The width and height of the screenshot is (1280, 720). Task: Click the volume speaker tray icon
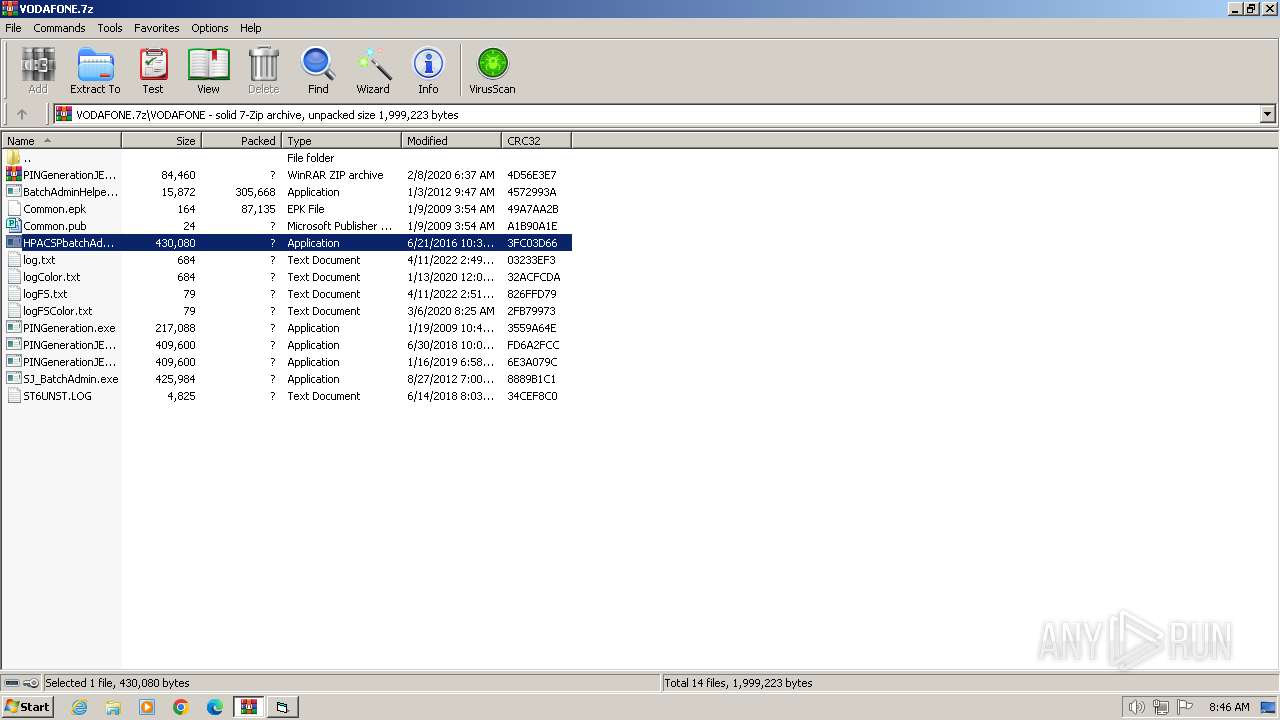point(1136,707)
